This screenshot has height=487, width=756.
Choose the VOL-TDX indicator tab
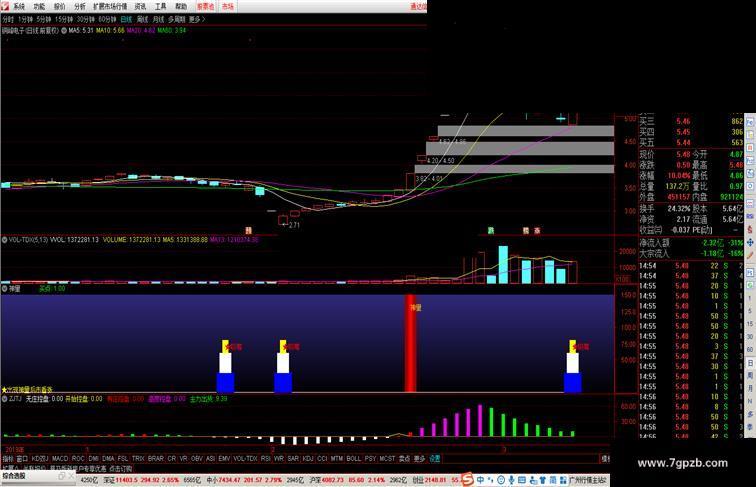pyautogui.click(x=245, y=459)
